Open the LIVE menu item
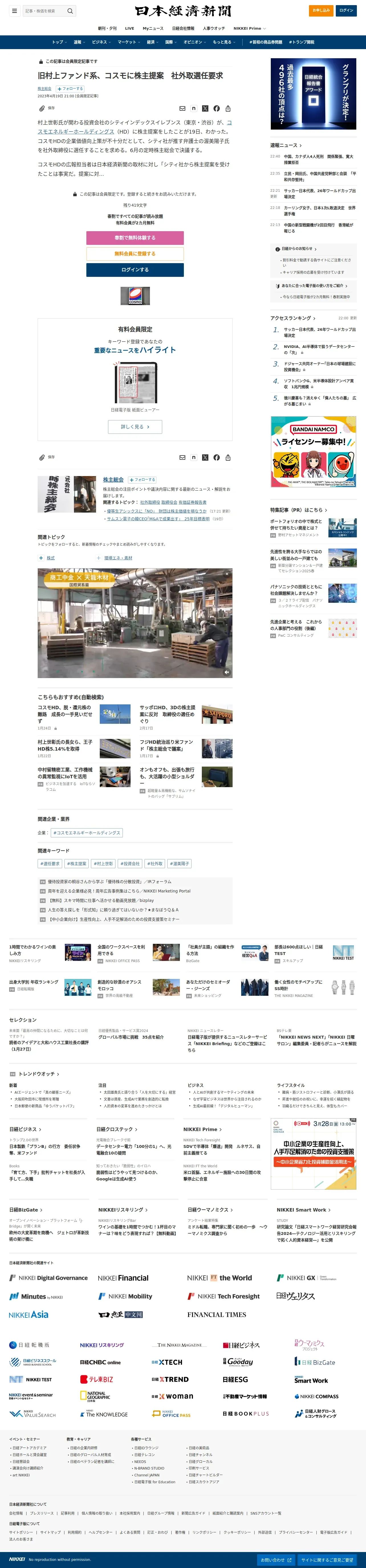This screenshot has height=1568, width=366. pos(129,28)
